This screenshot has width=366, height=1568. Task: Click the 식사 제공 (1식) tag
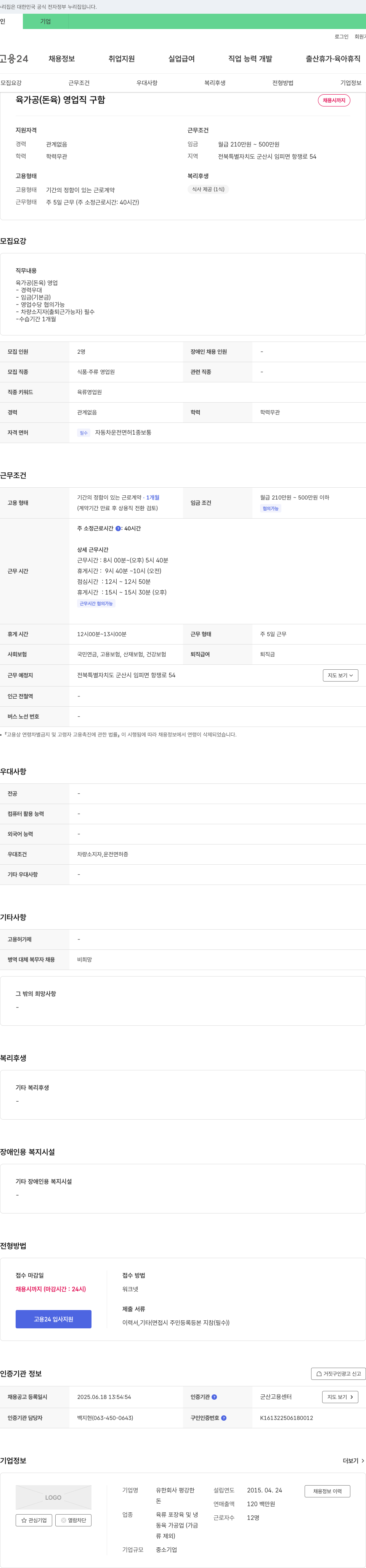(208, 189)
